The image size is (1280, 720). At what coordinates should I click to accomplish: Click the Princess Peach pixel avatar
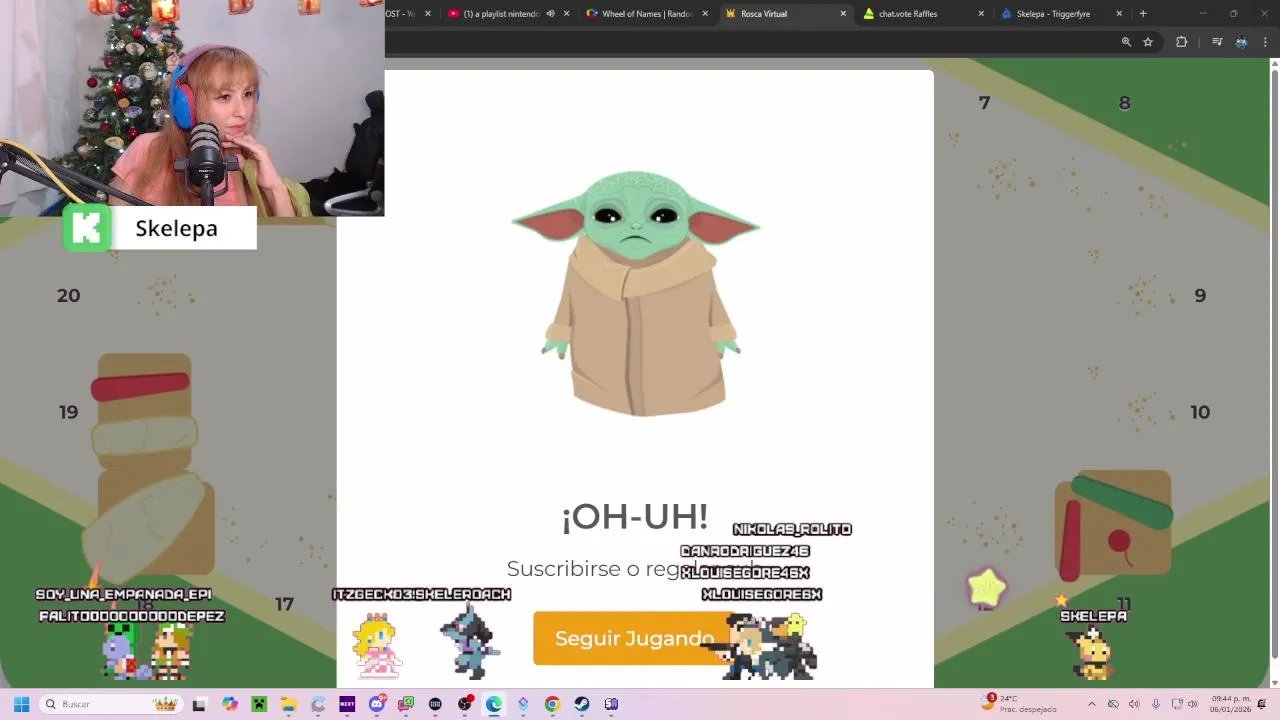click(x=376, y=645)
